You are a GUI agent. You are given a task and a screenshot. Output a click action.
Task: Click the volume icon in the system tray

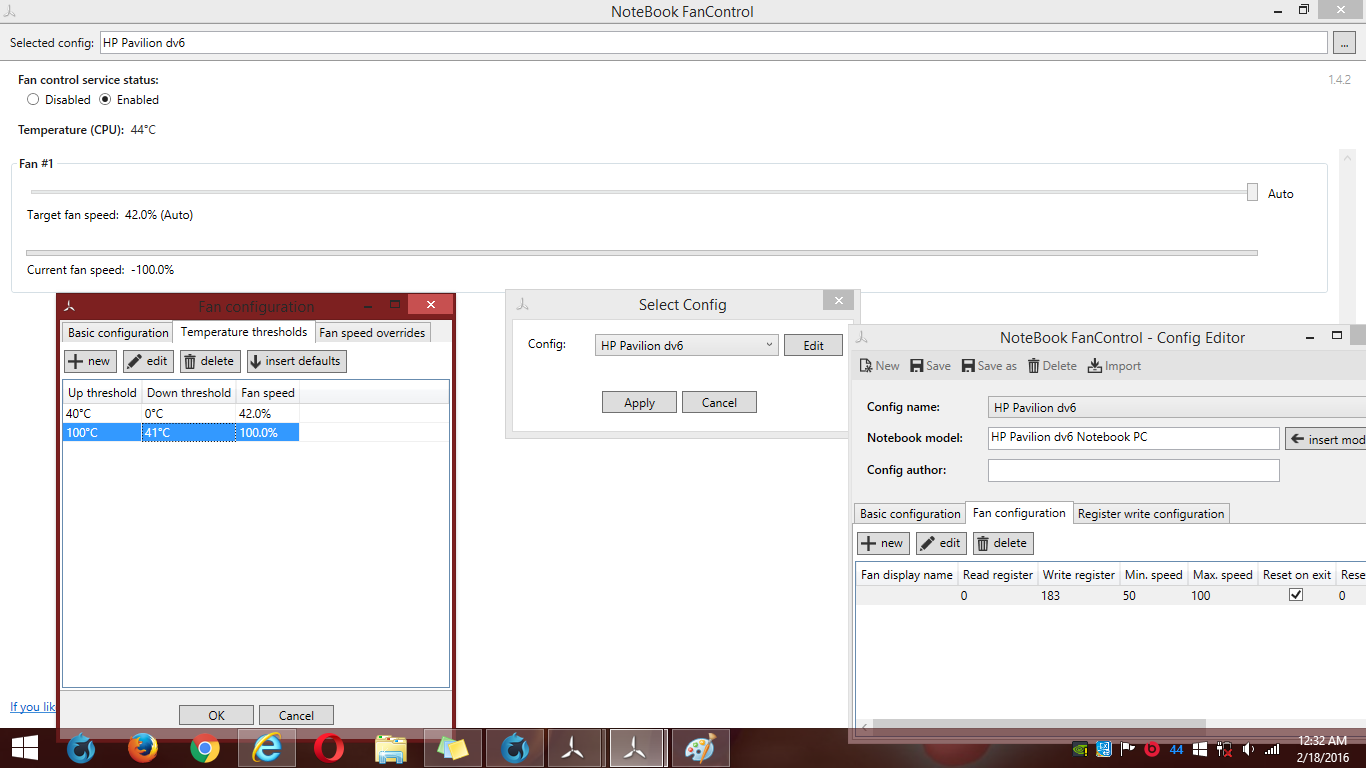pyautogui.click(x=1247, y=749)
